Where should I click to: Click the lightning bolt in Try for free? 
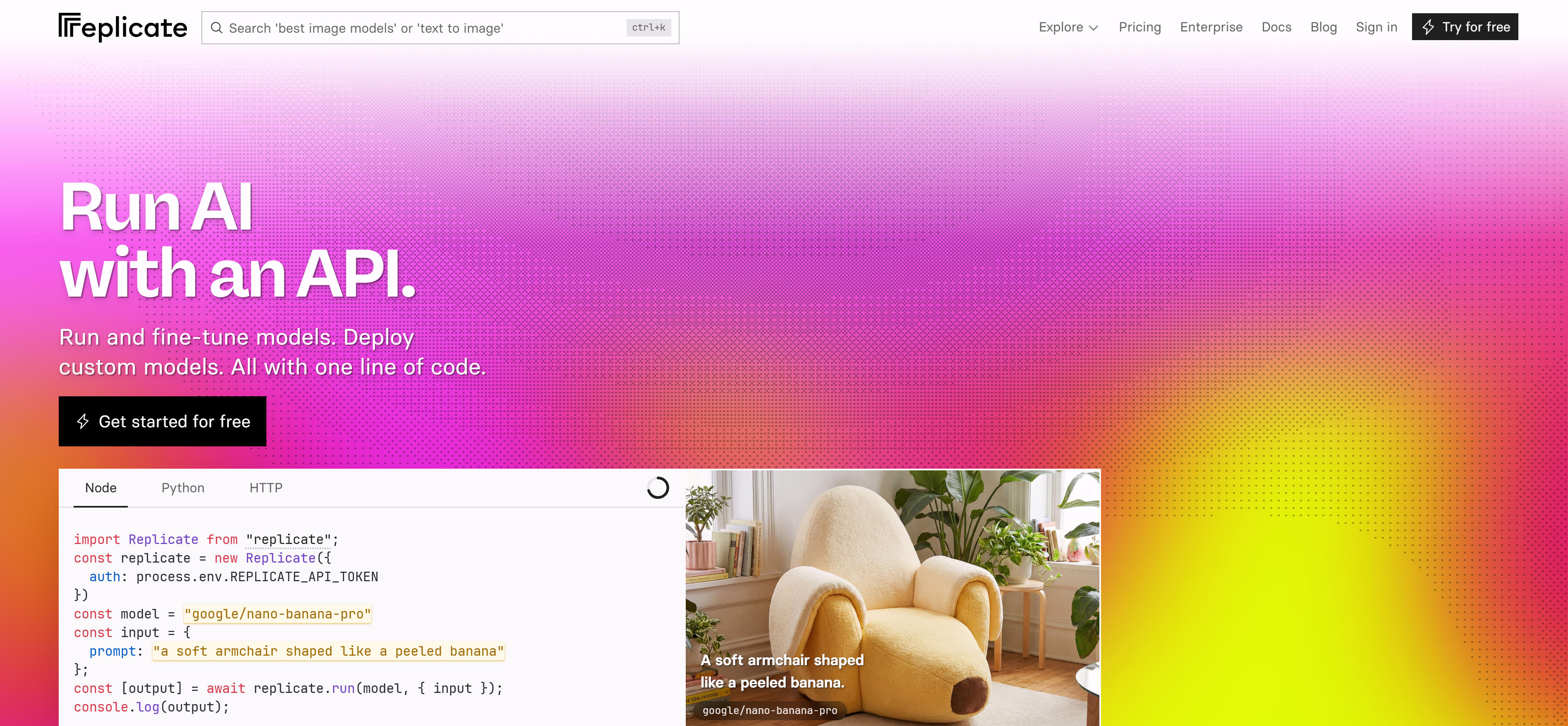click(x=1428, y=27)
